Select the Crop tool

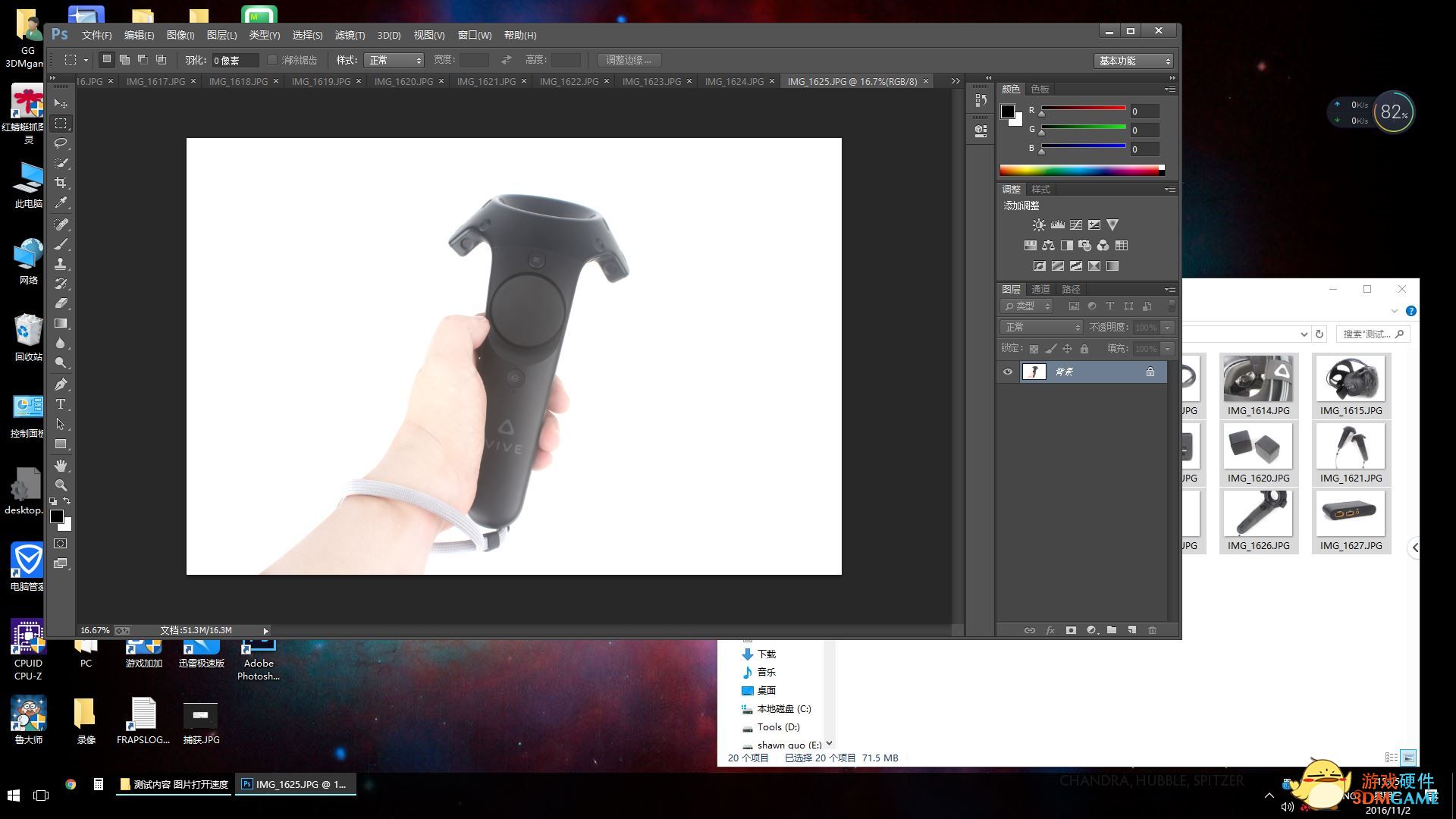[x=61, y=183]
